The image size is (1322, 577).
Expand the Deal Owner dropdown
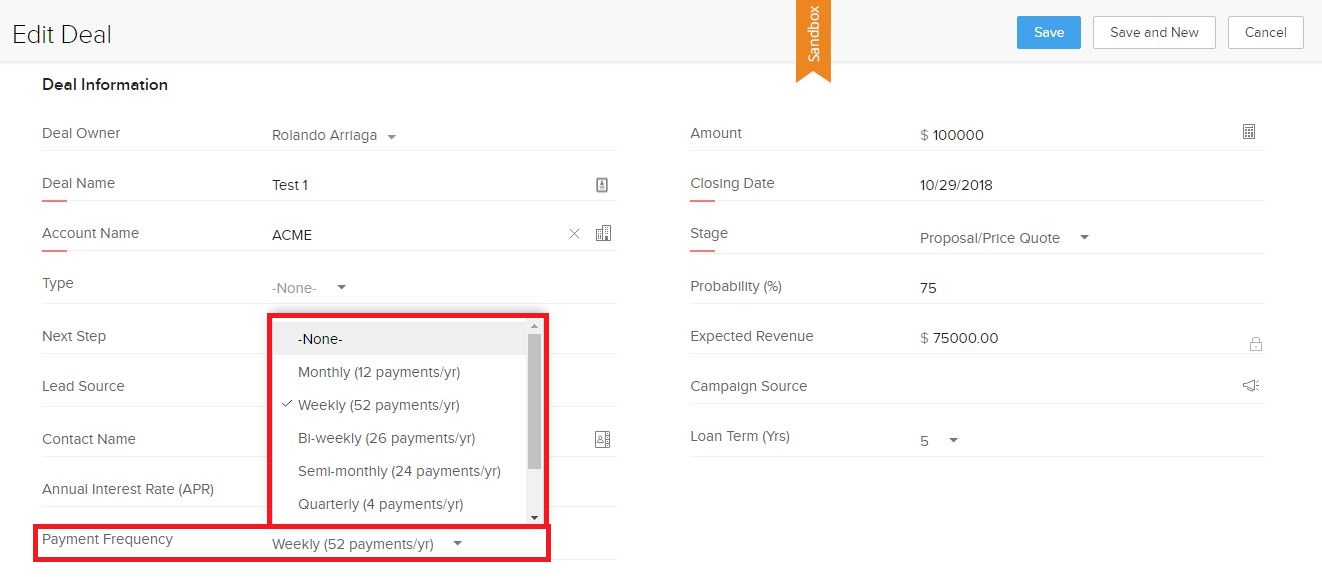(391, 136)
